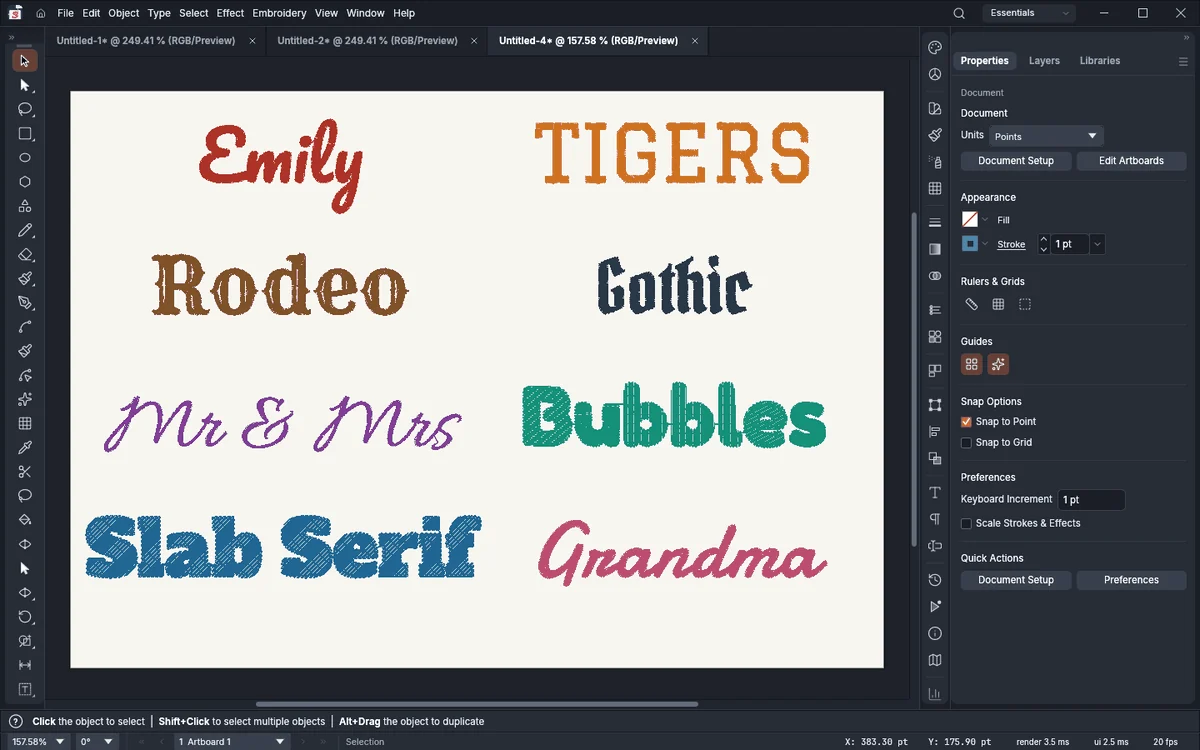Click the search magnifier icon

click(x=959, y=13)
